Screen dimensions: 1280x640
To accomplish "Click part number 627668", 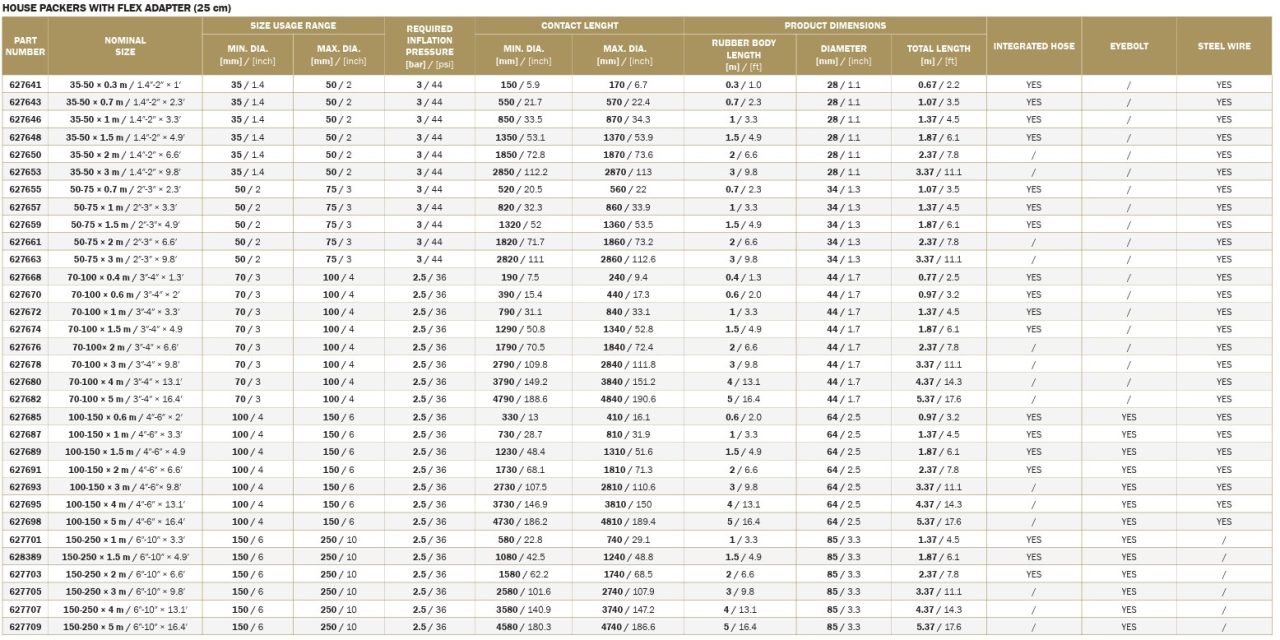I will [25, 277].
